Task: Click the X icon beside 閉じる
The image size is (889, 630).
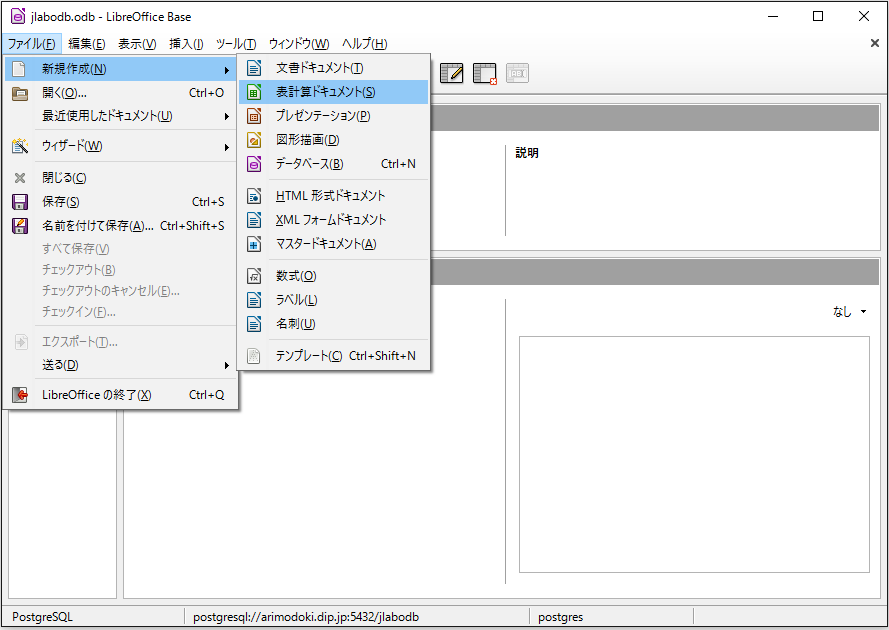Action: point(20,178)
